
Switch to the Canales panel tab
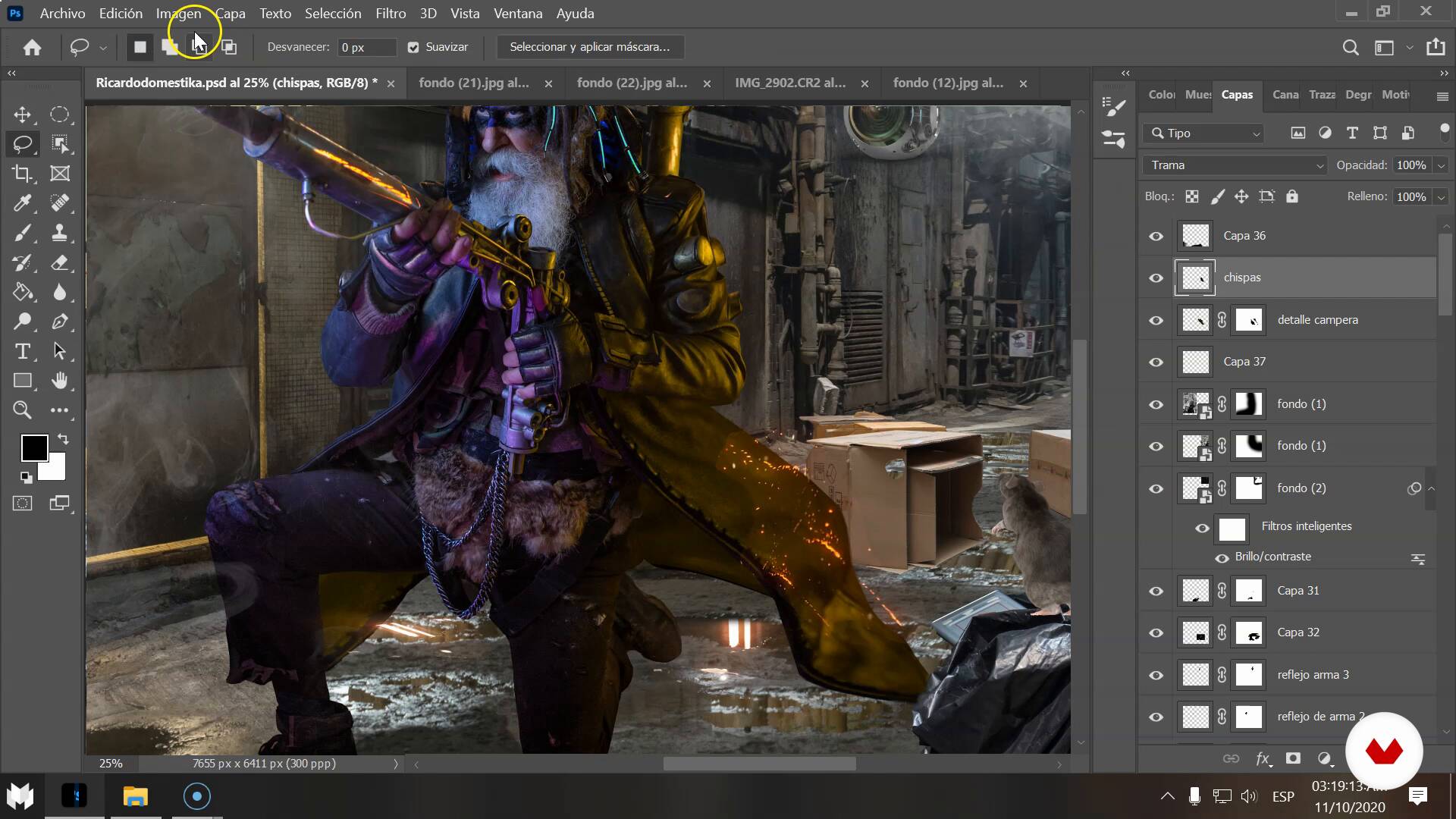[1285, 95]
